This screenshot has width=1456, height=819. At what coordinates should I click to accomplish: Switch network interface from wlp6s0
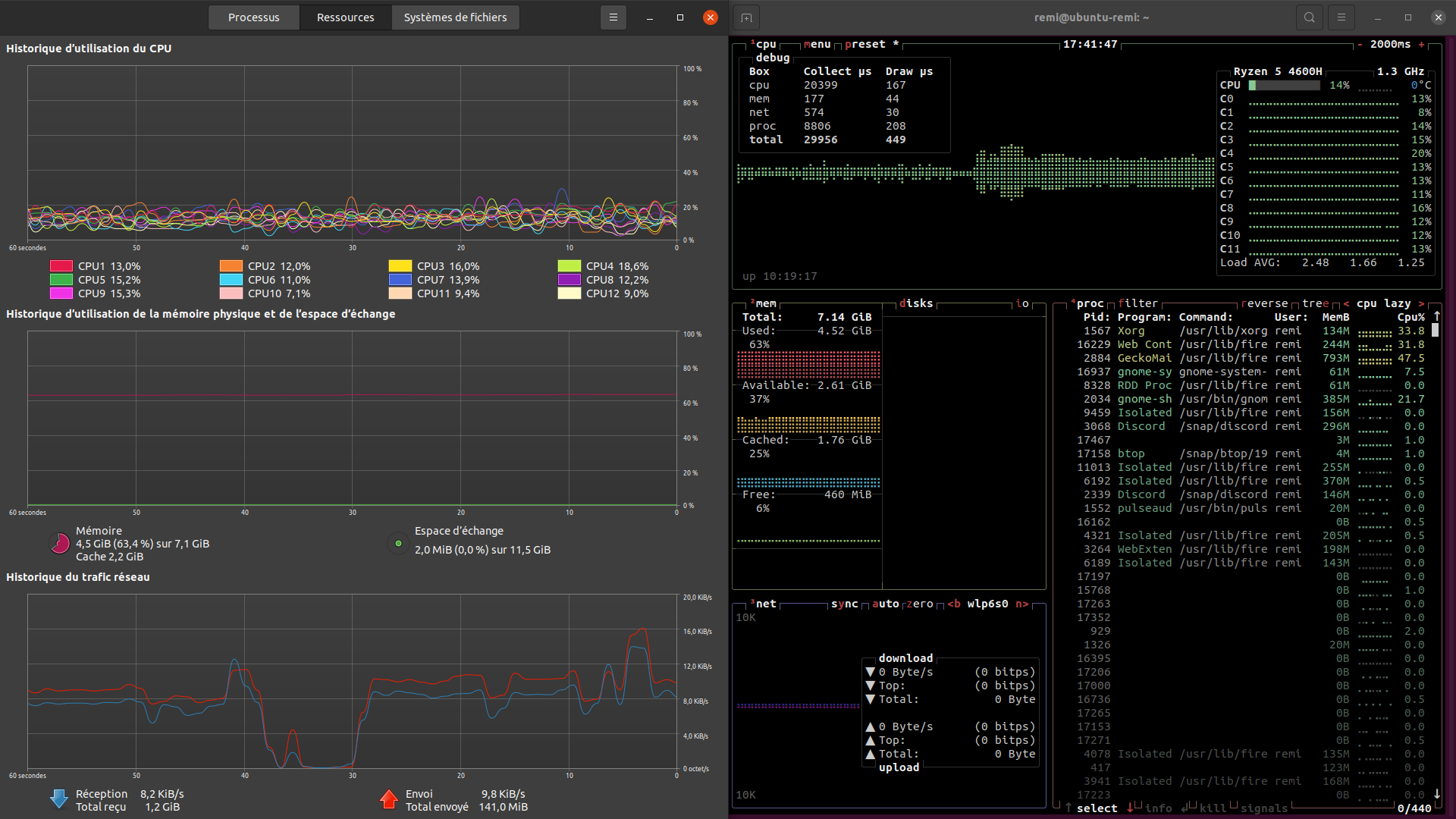click(1022, 604)
